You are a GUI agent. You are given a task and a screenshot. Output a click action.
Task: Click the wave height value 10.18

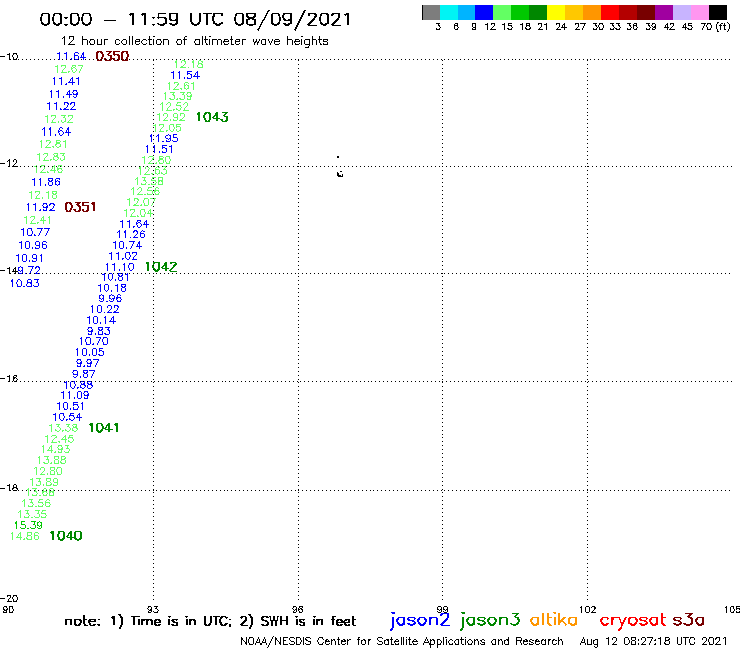click(x=112, y=288)
